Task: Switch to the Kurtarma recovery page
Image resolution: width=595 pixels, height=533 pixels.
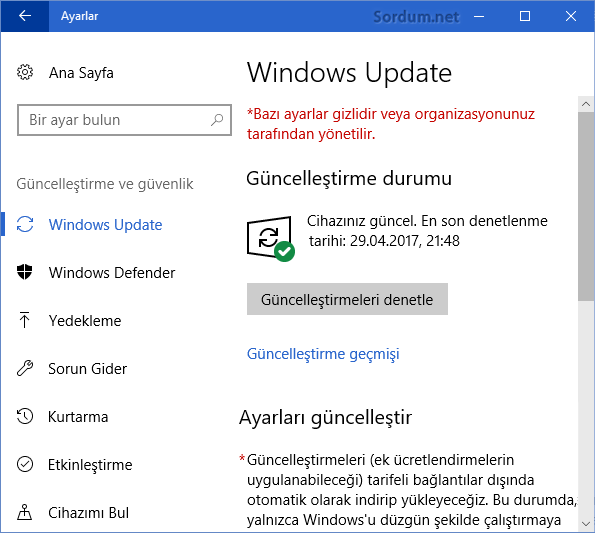Action: [x=78, y=417]
